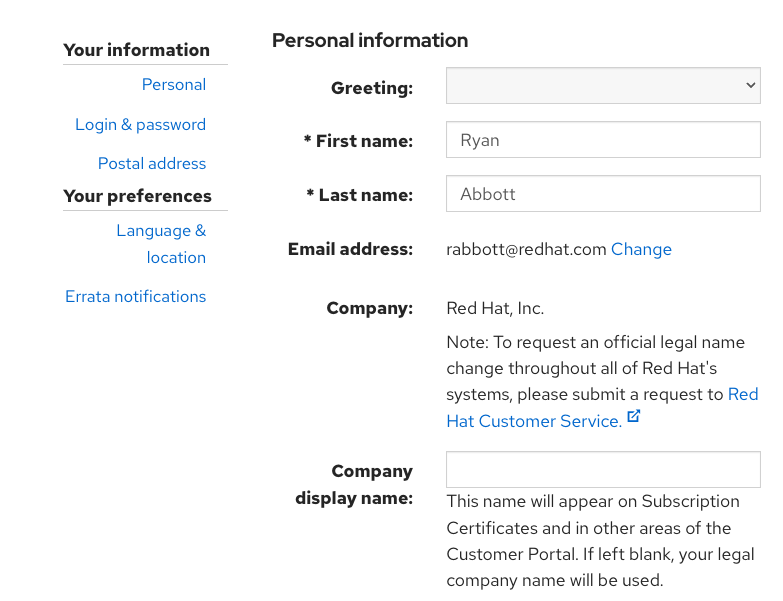
Task: Click the Last name label
Action: pyautogui.click(x=359, y=196)
